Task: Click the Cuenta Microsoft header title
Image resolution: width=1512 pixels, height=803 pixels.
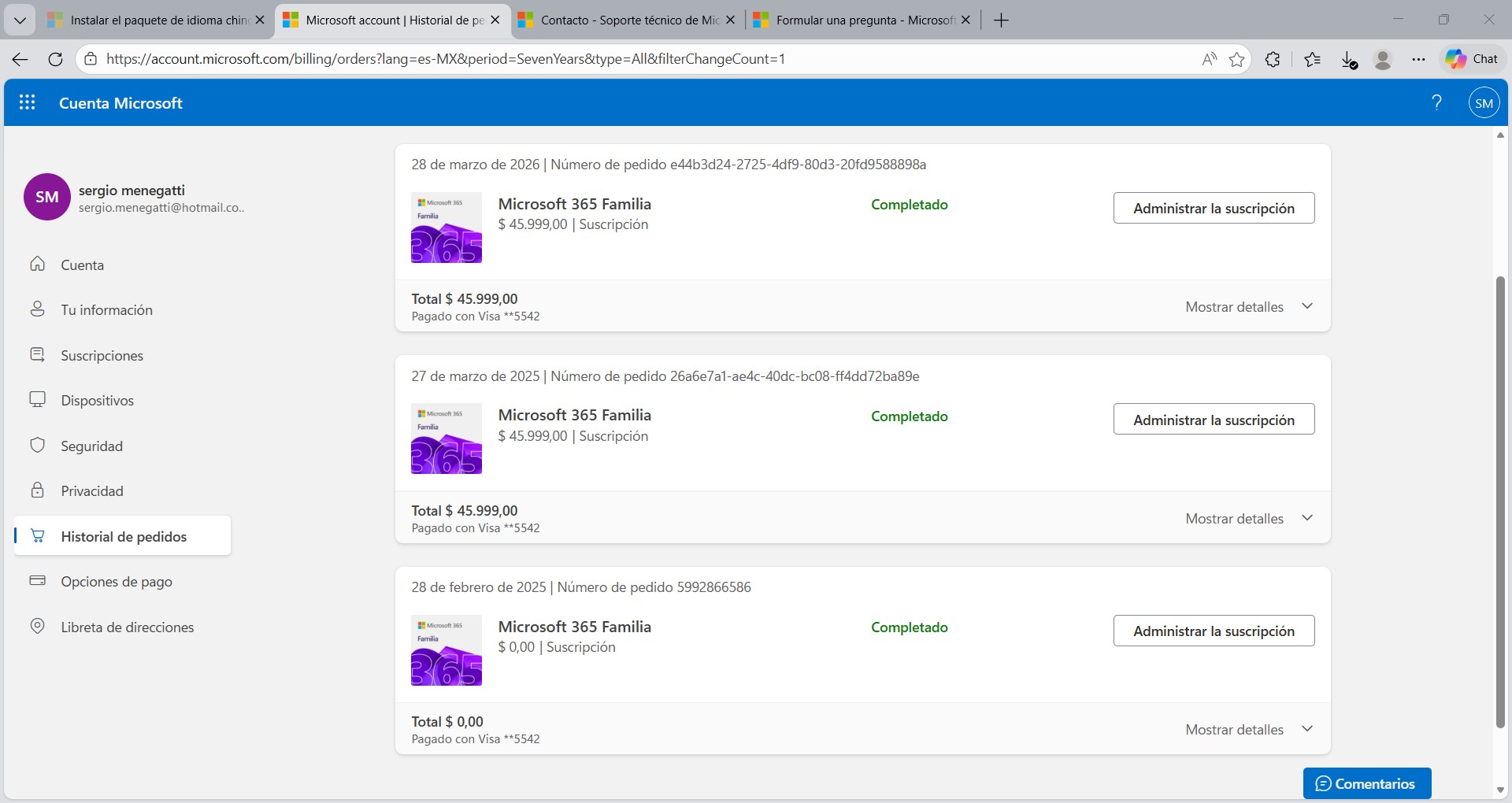Action: pyautogui.click(x=120, y=103)
